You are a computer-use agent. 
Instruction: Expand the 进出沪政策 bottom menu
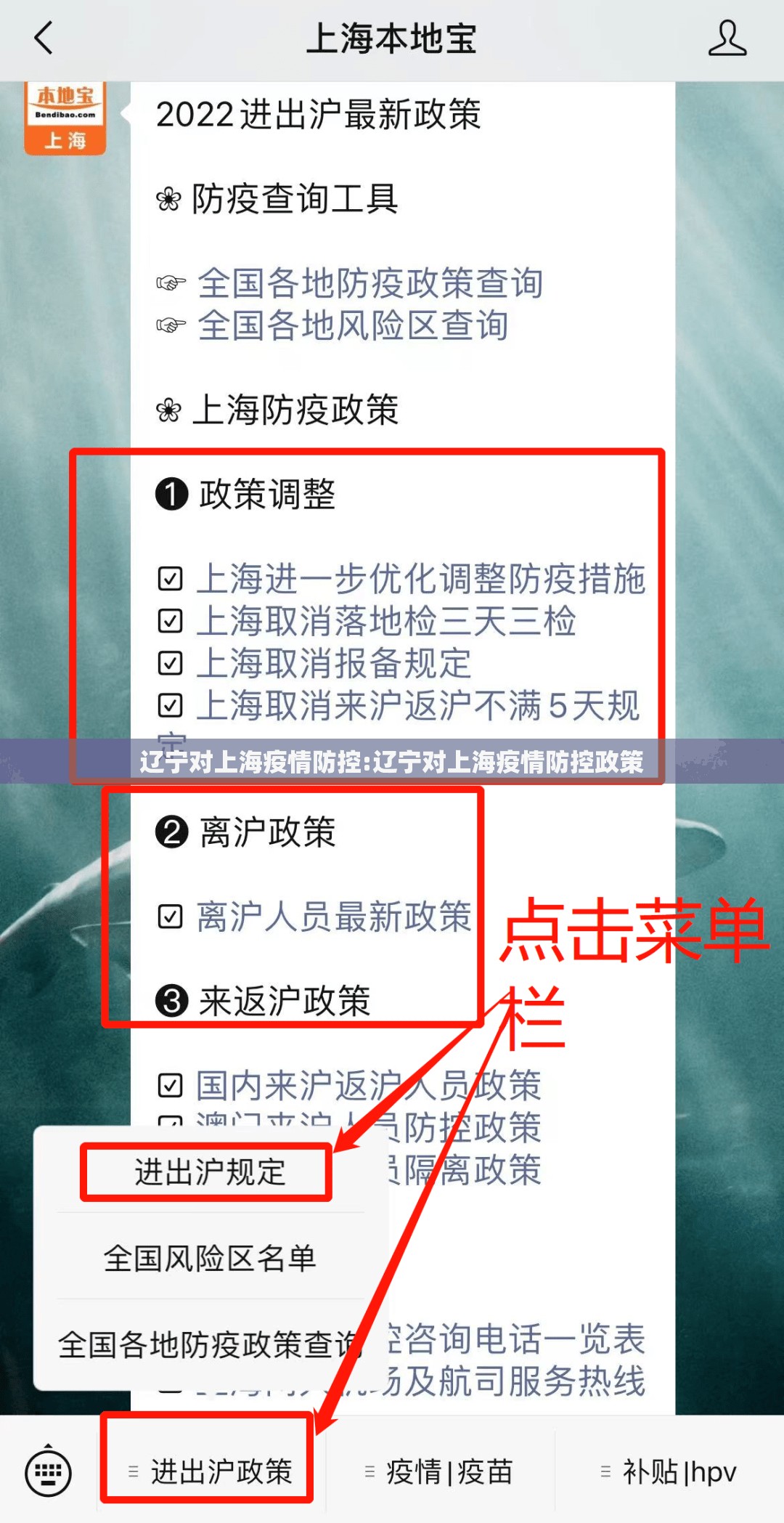[x=209, y=1472]
